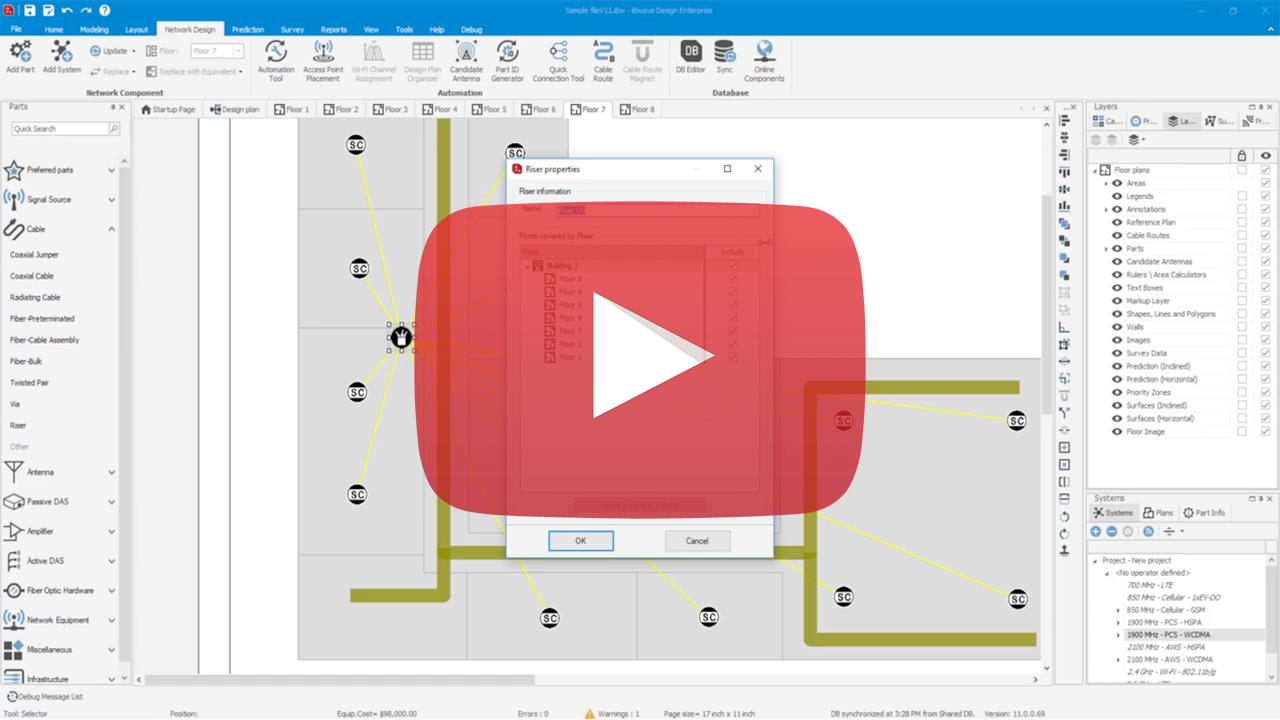Click Cancel in Riser properties dialog
This screenshot has height=720, width=1280.
[x=697, y=541]
